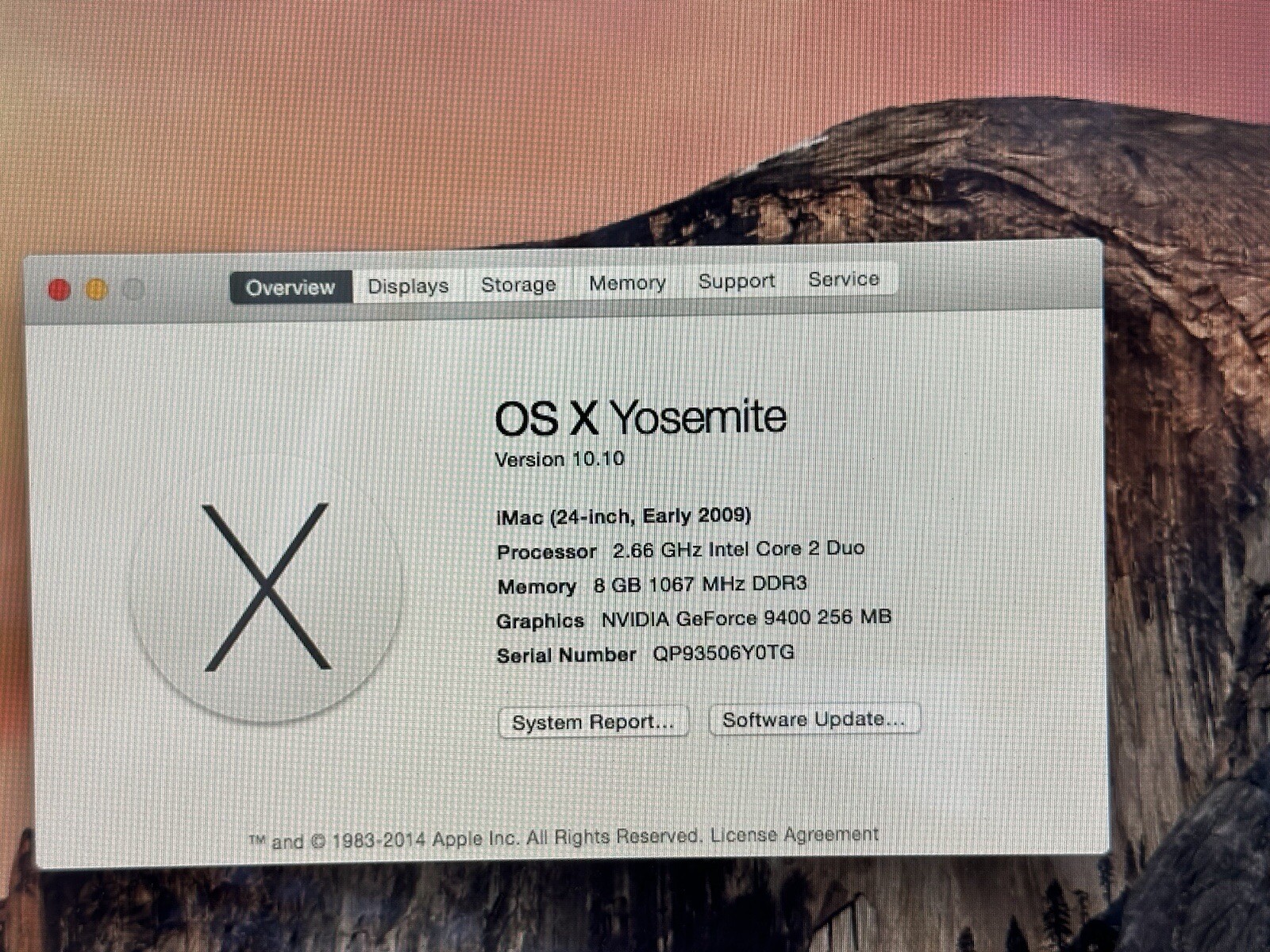Click the Memory label in the specs list

pyautogui.click(x=537, y=587)
